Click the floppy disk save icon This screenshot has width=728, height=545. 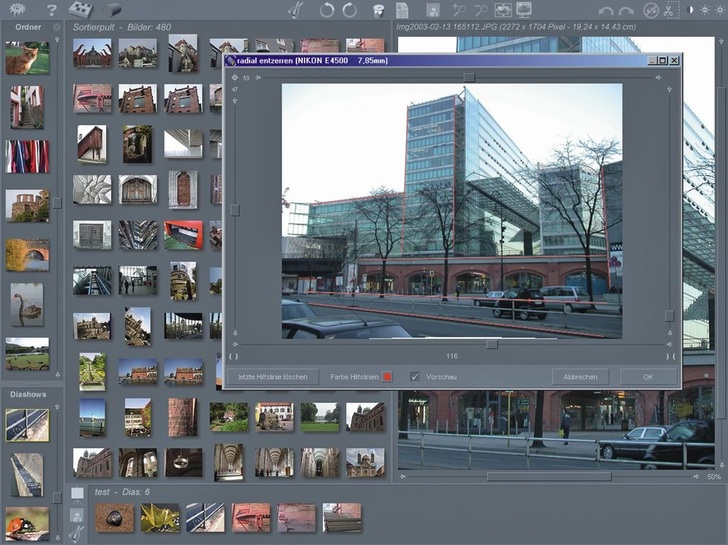click(433, 10)
